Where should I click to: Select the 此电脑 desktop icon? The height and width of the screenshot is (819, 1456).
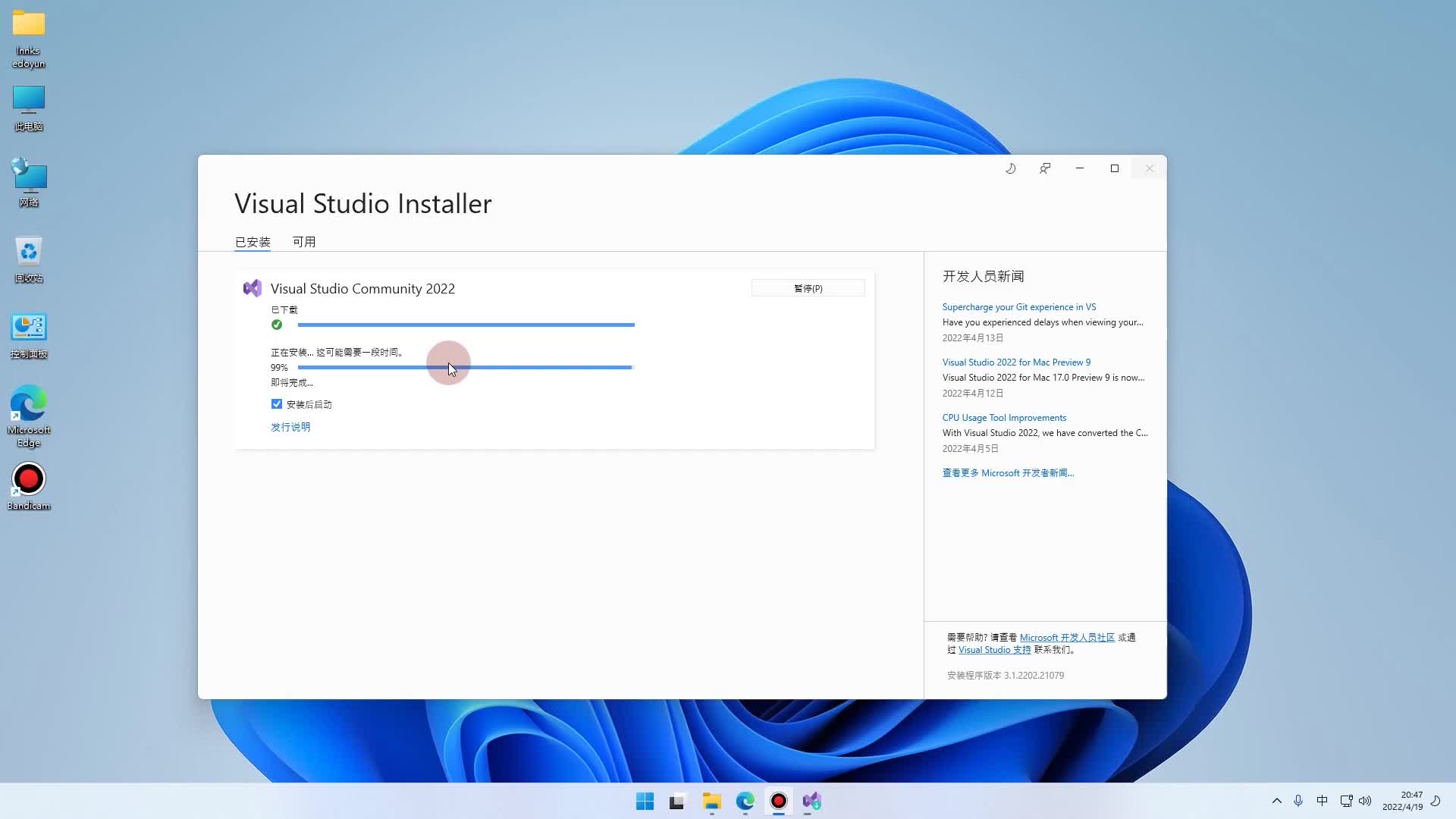29,108
